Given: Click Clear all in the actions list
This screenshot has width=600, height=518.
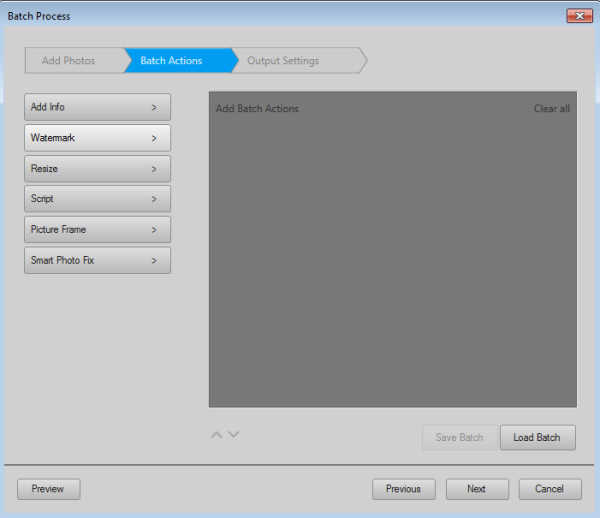Looking at the screenshot, I should coord(552,109).
